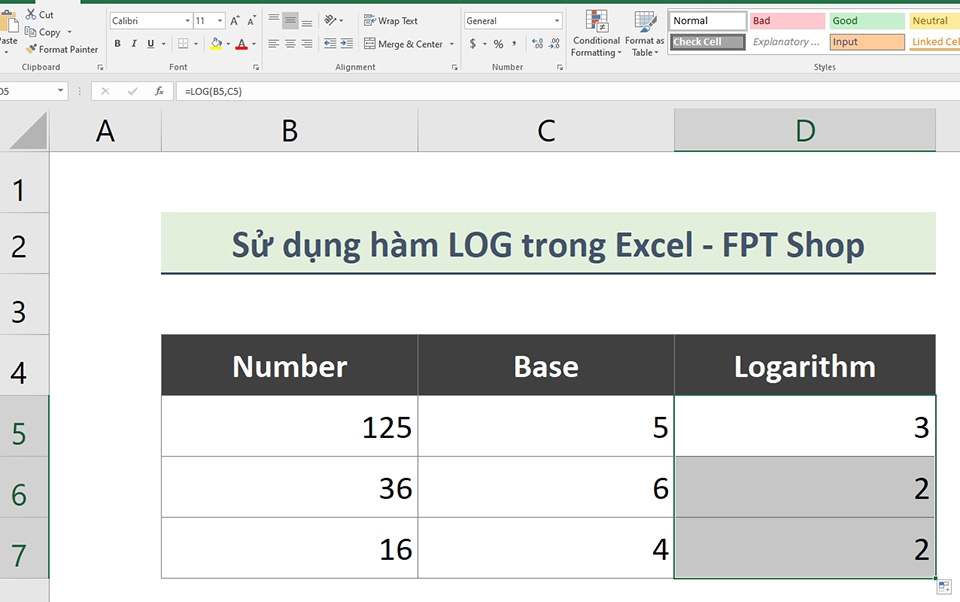This screenshot has width=960, height=602.
Task: Increase font size with the large A icon
Action: [x=234, y=21]
